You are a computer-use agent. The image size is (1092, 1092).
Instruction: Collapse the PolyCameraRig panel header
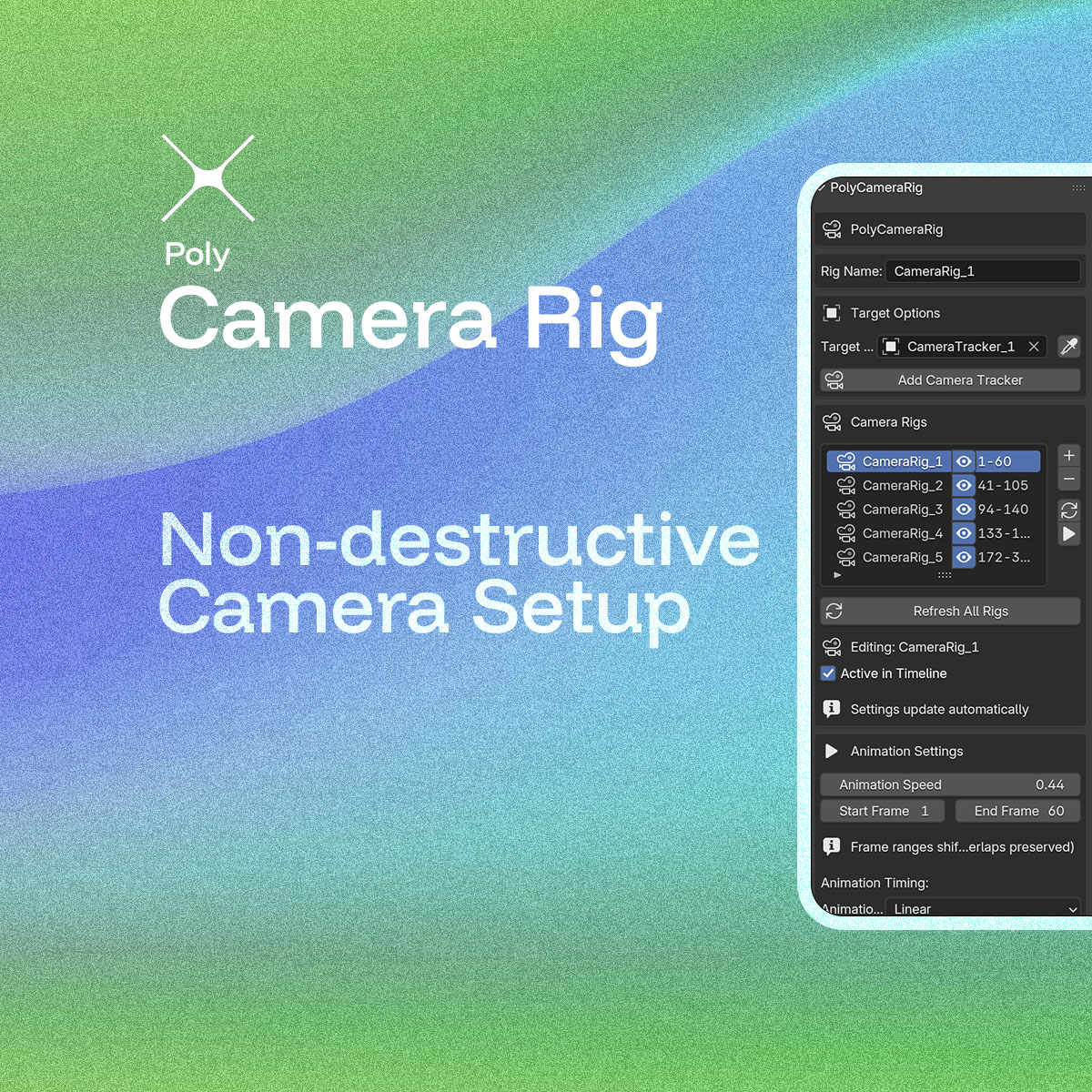(x=824, y=188)
